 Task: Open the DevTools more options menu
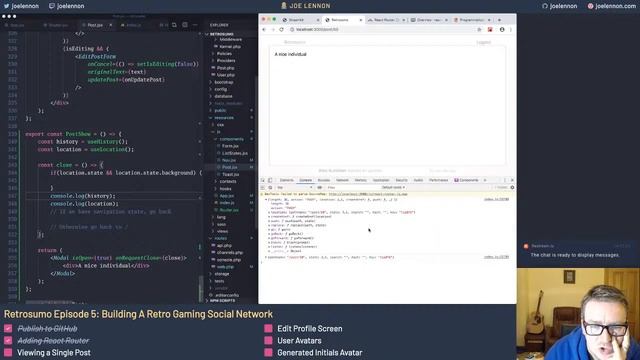[505, 180]
